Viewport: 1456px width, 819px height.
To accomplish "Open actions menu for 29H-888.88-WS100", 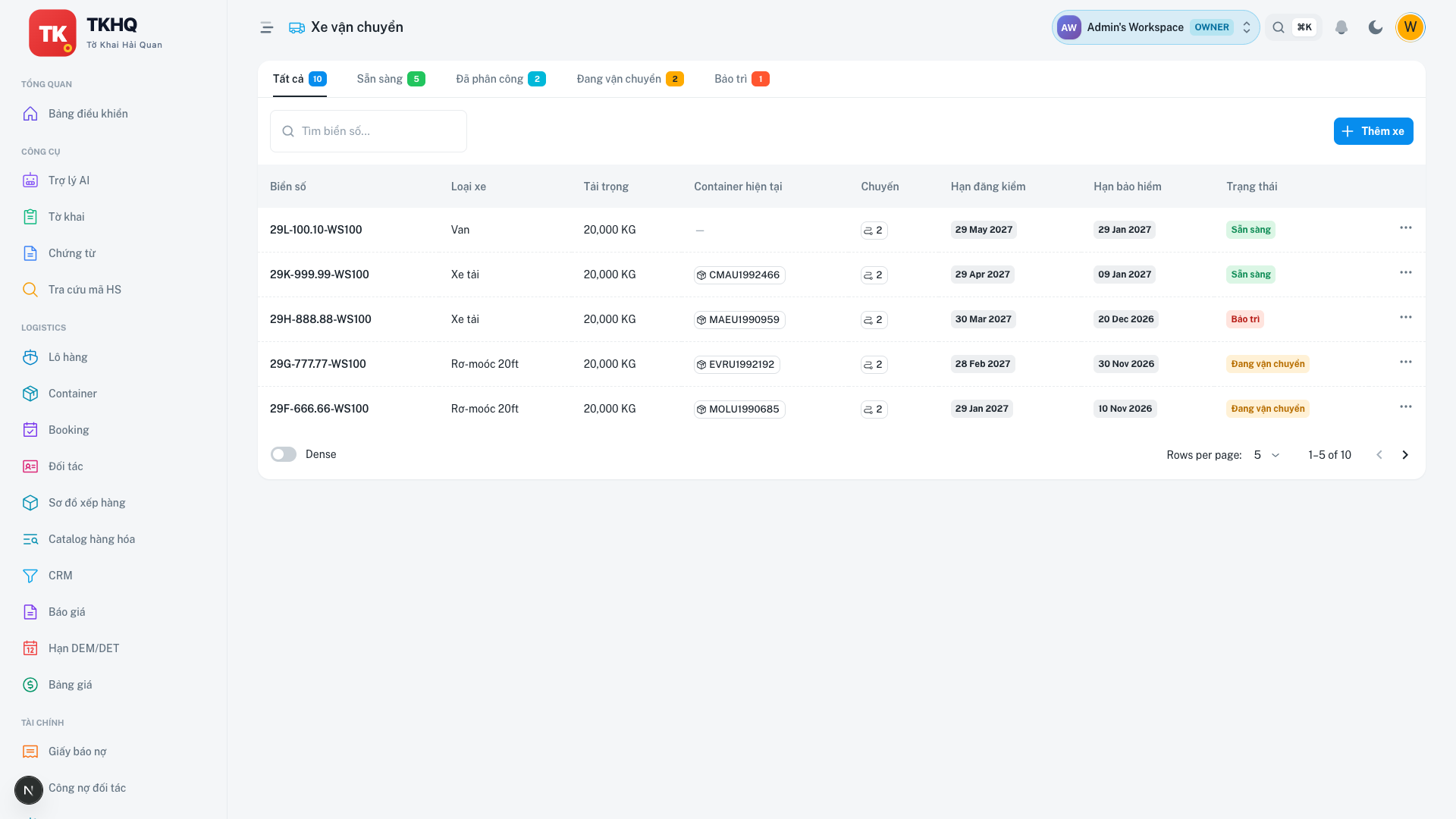I will [1405, 317].
